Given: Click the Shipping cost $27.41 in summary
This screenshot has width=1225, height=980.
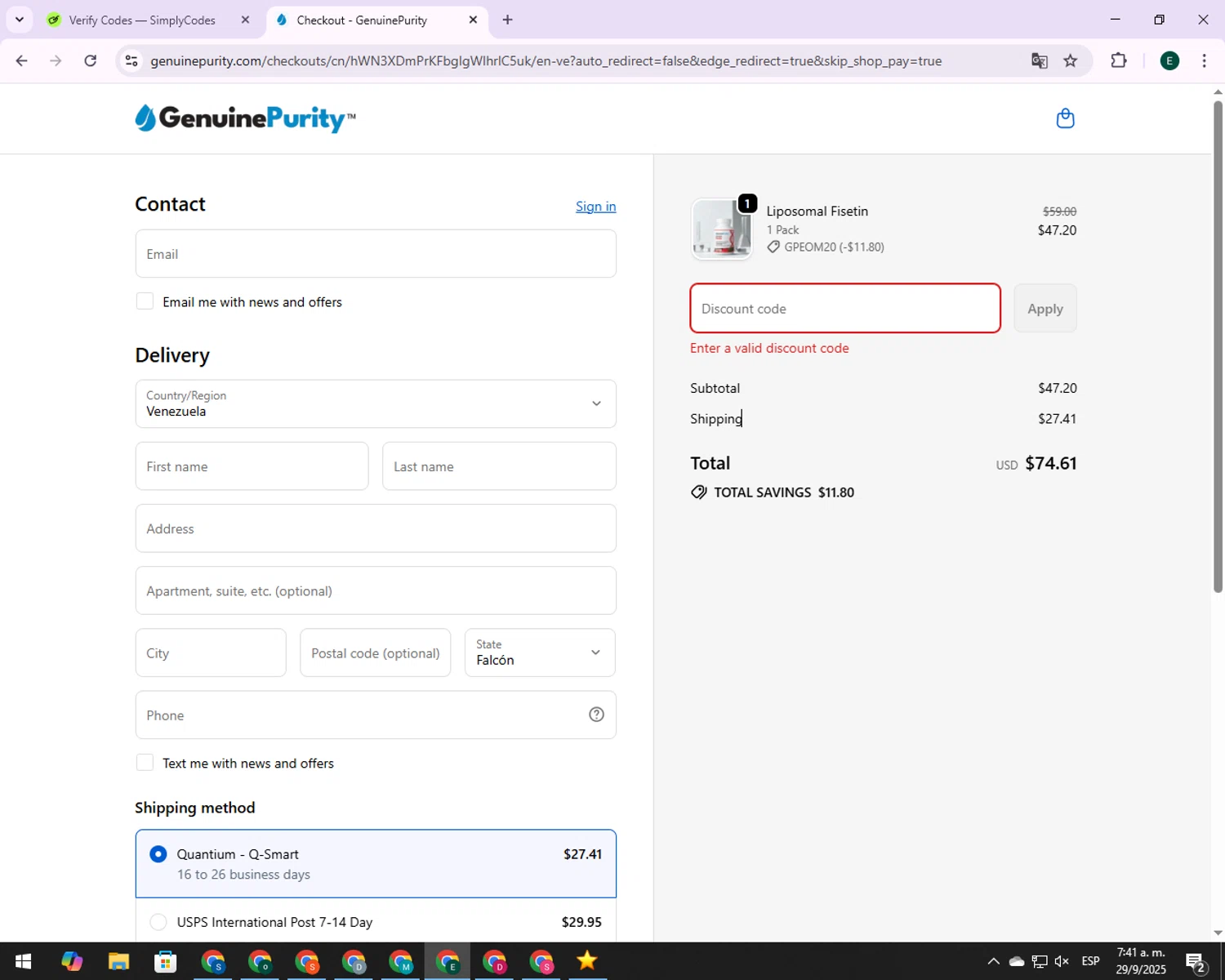Looking at the screenshot, I should click(1057, 419).
